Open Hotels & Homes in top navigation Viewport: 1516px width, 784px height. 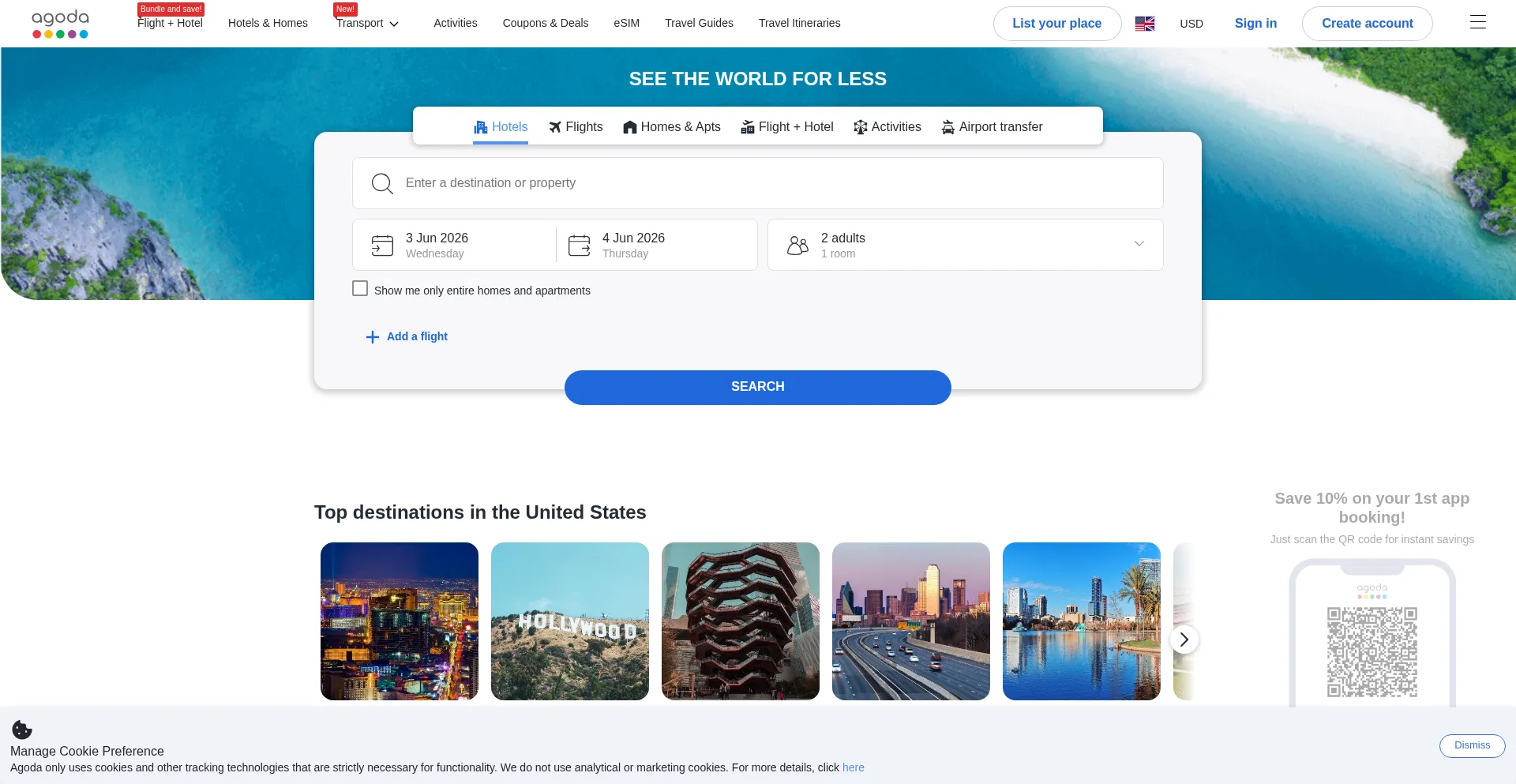[x=268, y=24]
